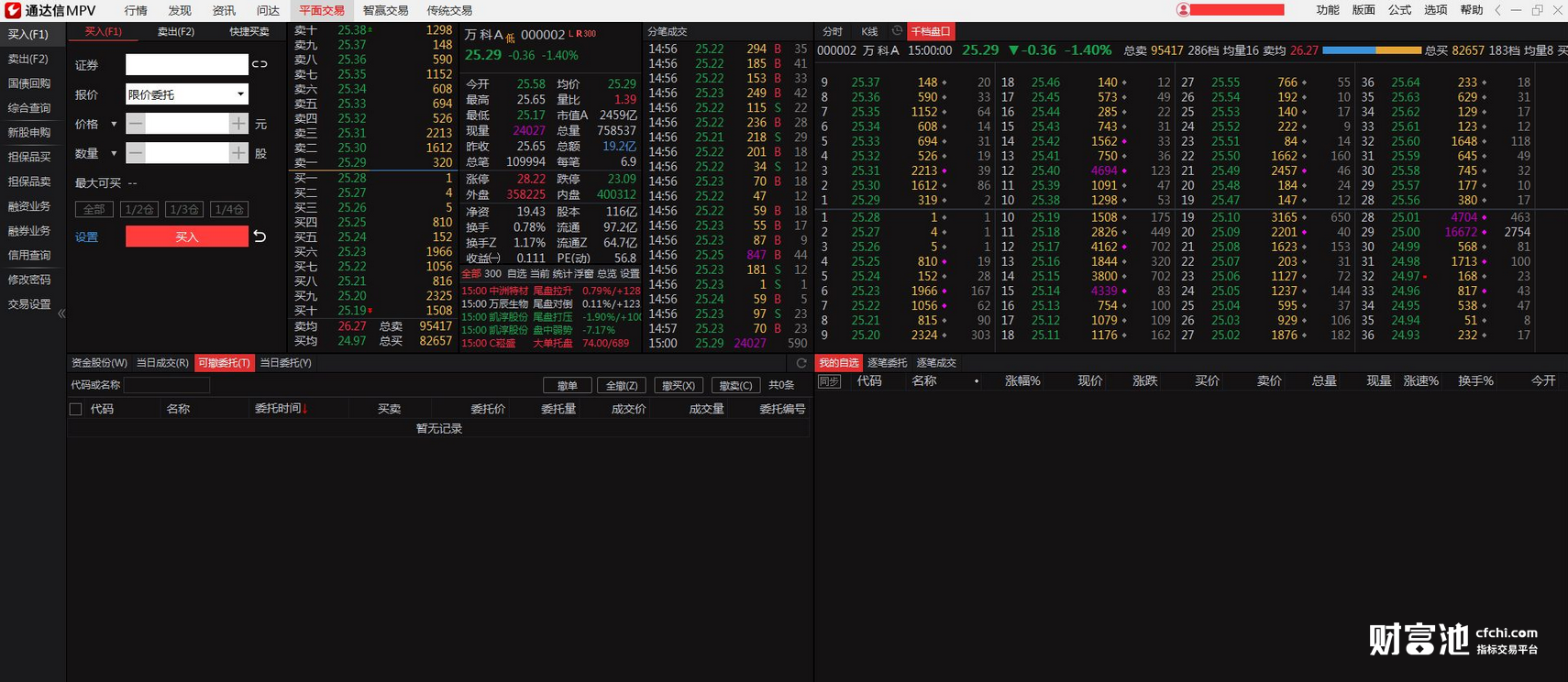Screen dimensions: 1568x682
Task: Refresh the order list panel
Action: click(x=801, y=363)
